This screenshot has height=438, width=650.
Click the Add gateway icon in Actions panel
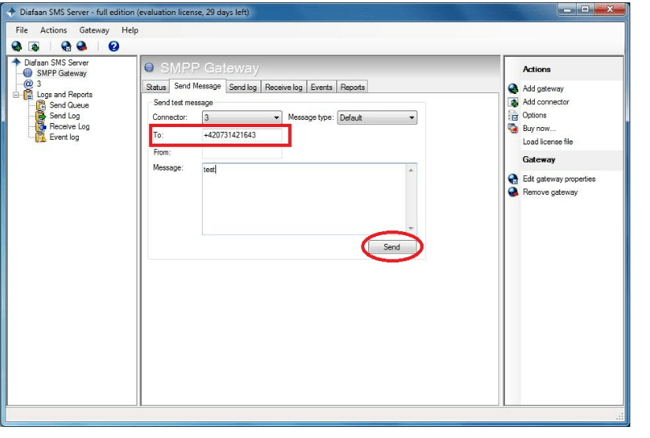pos(513,88)
